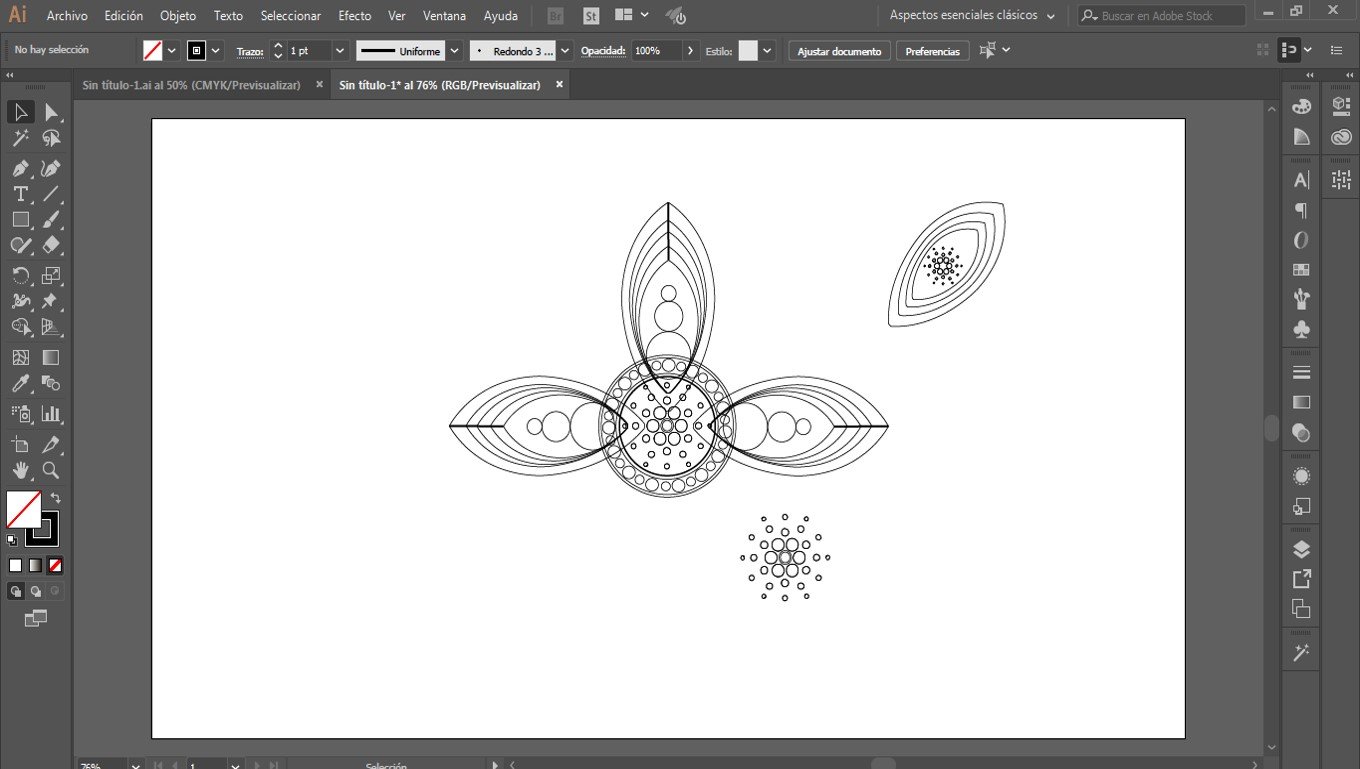Open the Brushes panel icon
This screenshot has width=1360, height=769.
point(1301,299)
